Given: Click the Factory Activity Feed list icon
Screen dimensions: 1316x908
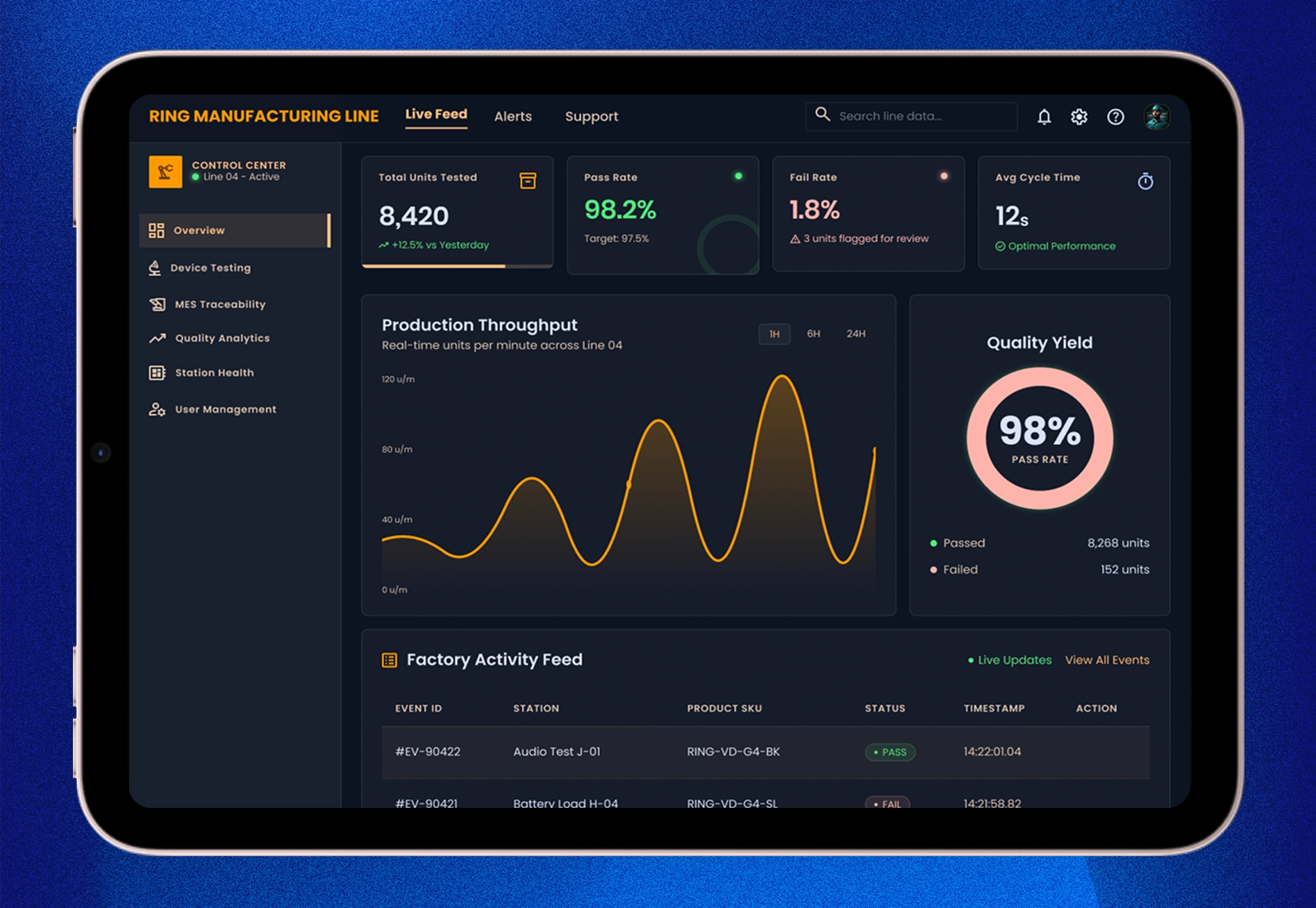Looking at the screenshot, I should [x=390, y=660].
